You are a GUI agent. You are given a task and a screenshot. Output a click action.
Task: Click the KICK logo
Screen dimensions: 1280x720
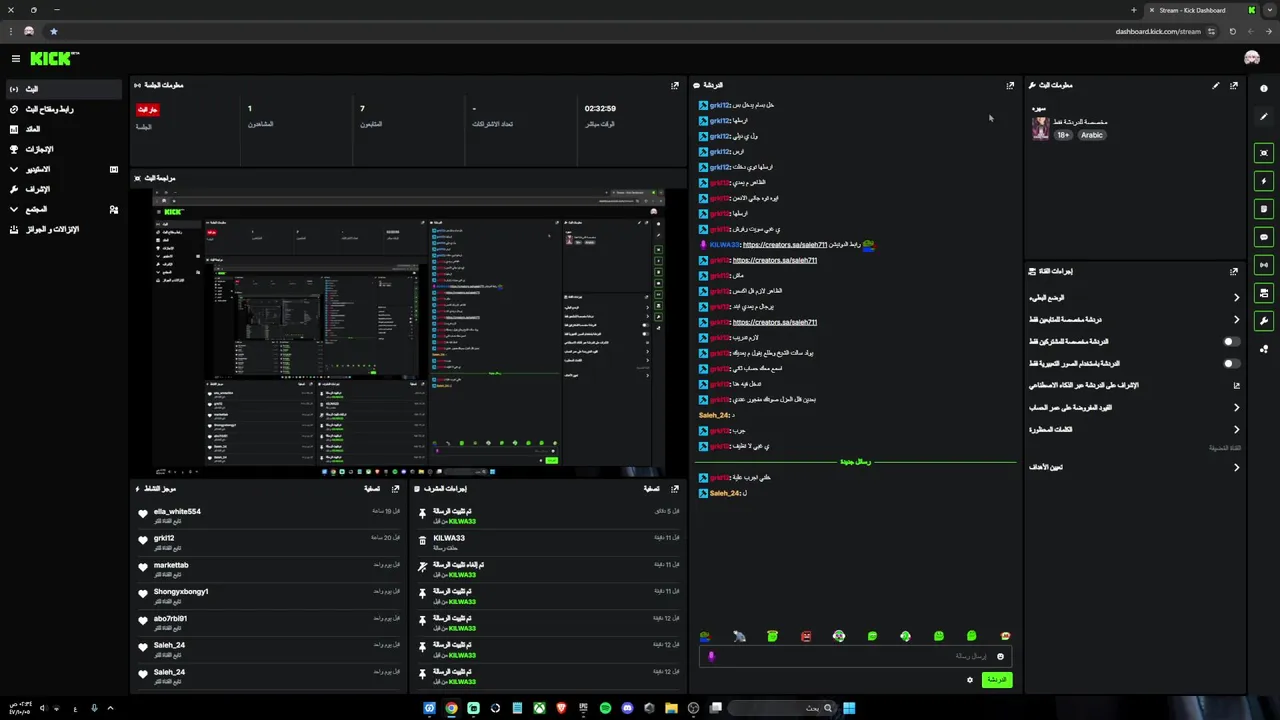point(54,59)
